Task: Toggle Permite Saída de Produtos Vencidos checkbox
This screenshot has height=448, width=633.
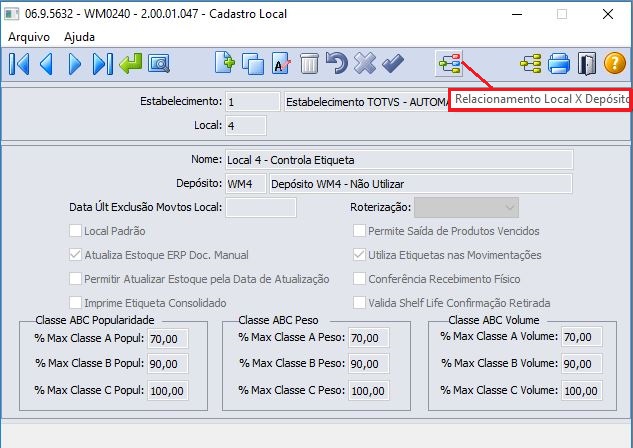Action: (359, 231)
